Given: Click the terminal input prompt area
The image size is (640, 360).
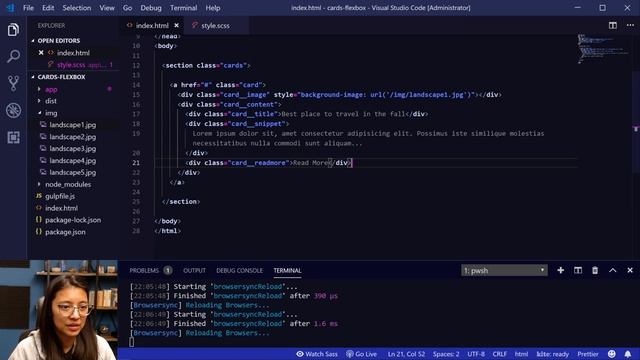Looking at the screenshot, I should tap(131, 342).
